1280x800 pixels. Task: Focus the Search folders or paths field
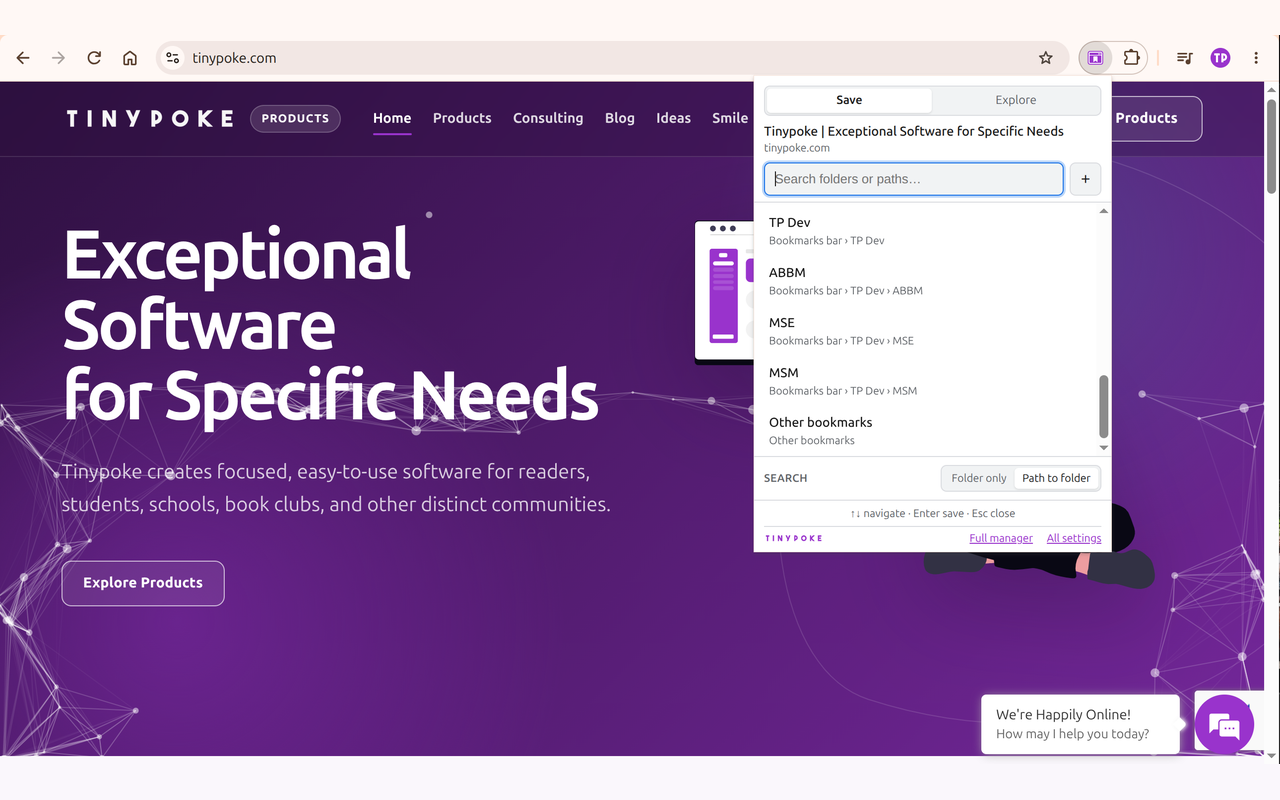[x=914, y=179]
